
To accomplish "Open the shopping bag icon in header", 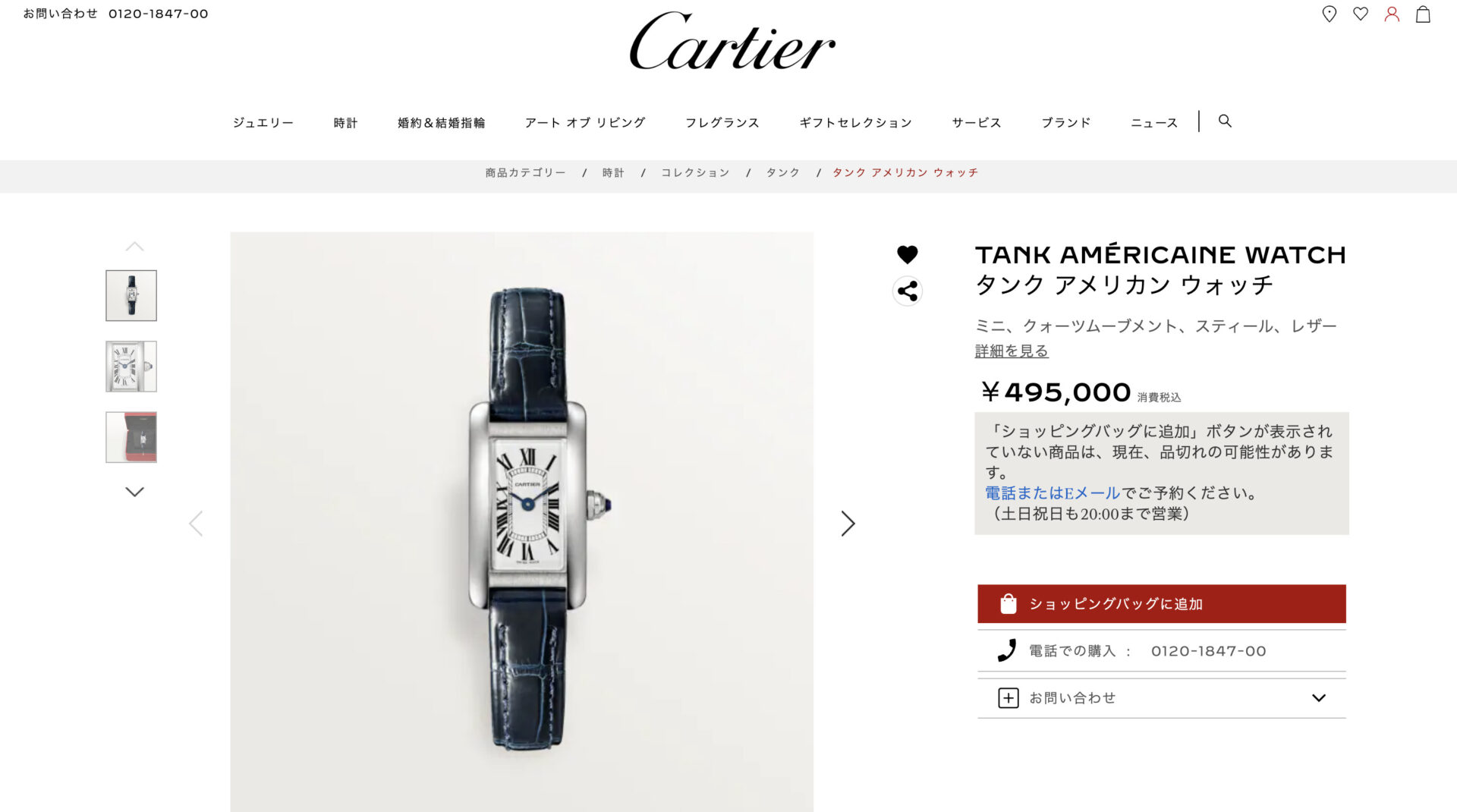I will pyautogui.click(x=1423, y=14).
